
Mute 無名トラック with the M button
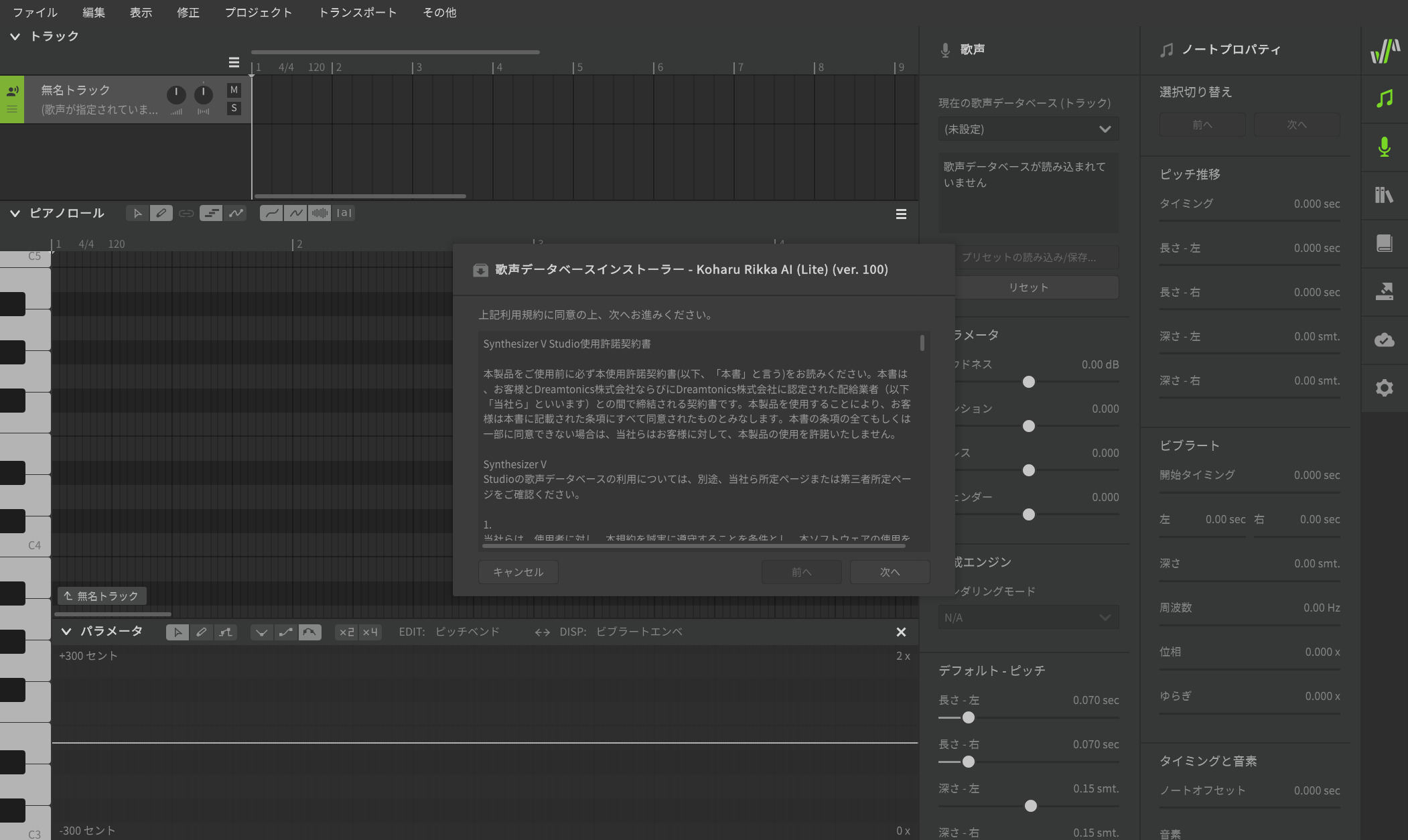(234, 90)
